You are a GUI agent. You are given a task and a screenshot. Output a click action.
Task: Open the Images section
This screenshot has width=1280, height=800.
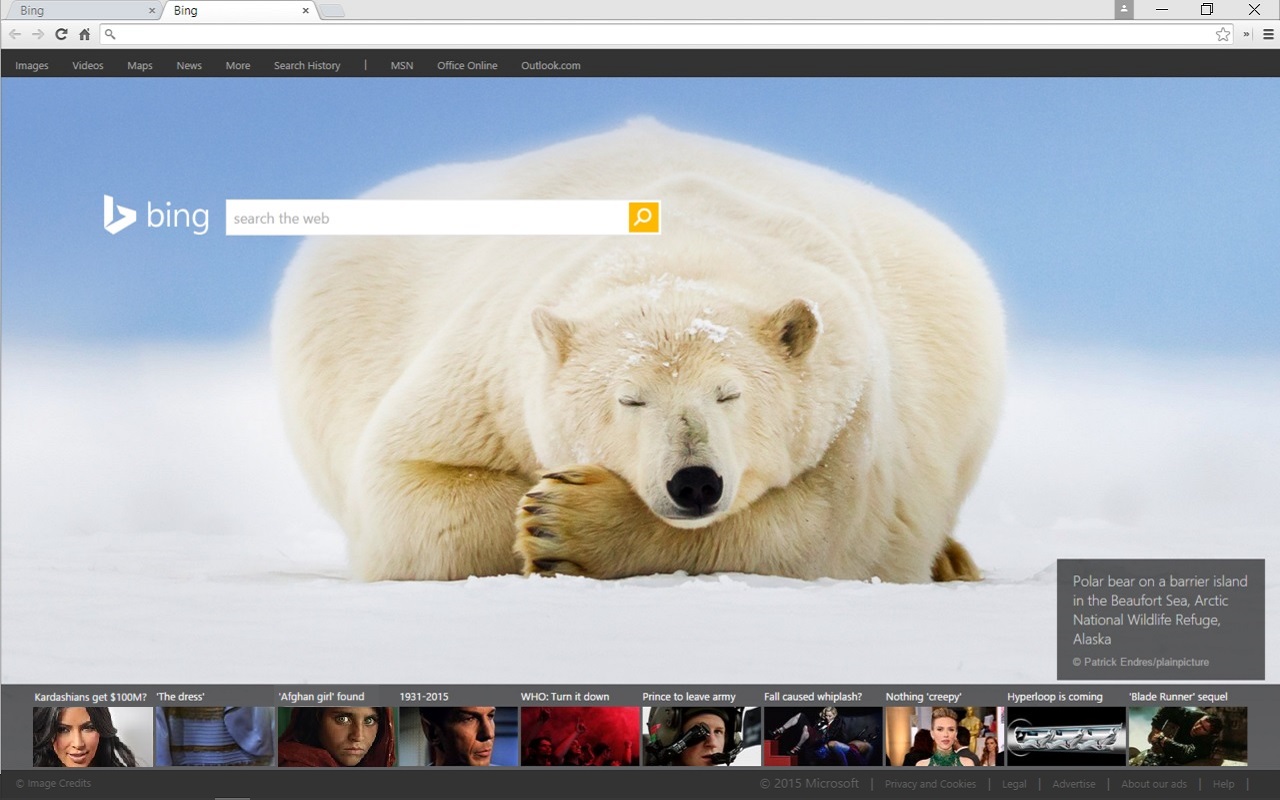click(x=31, y=65)
